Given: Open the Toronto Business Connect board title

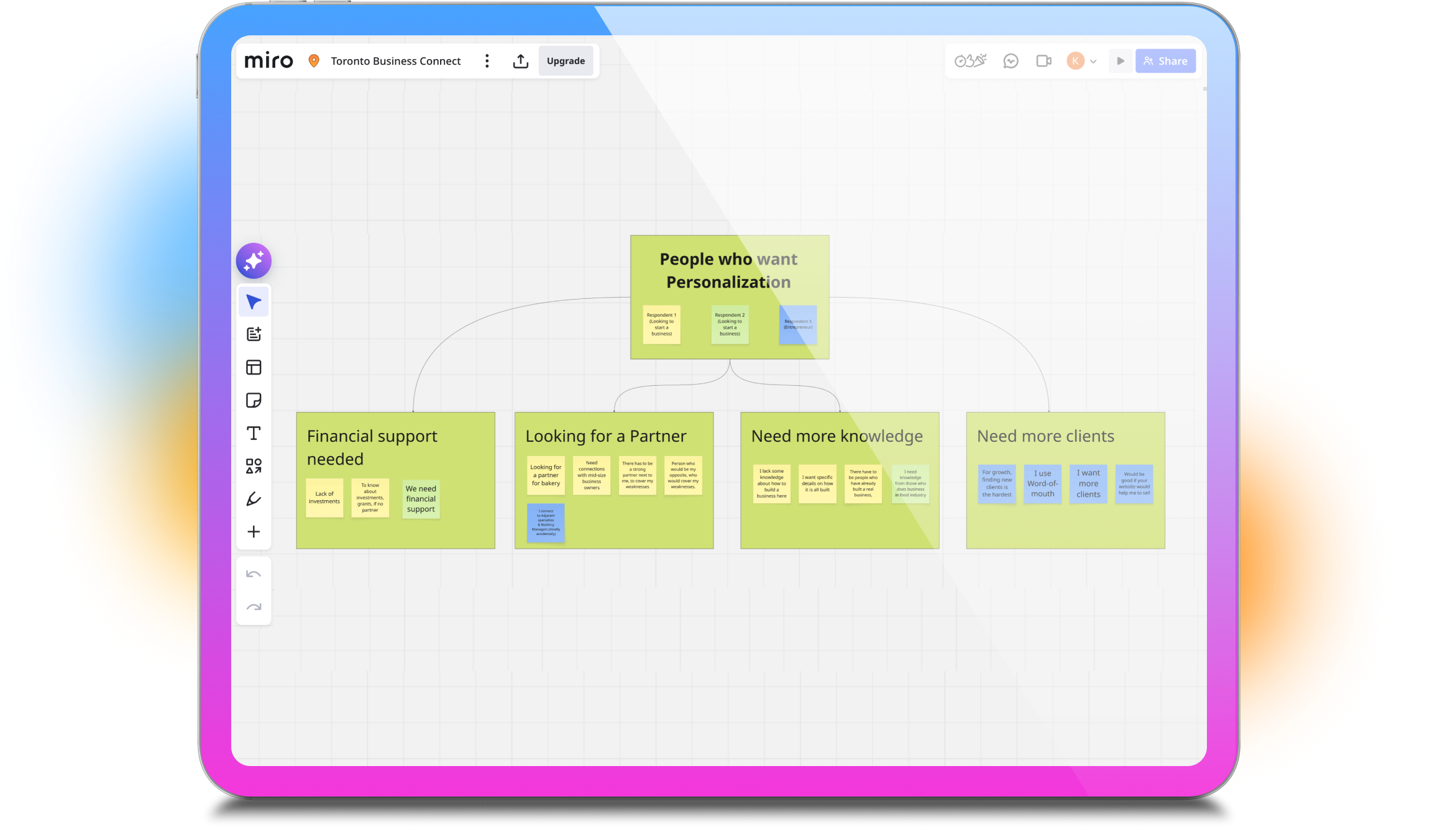Looking at the screenshot, I should point(395,61).
